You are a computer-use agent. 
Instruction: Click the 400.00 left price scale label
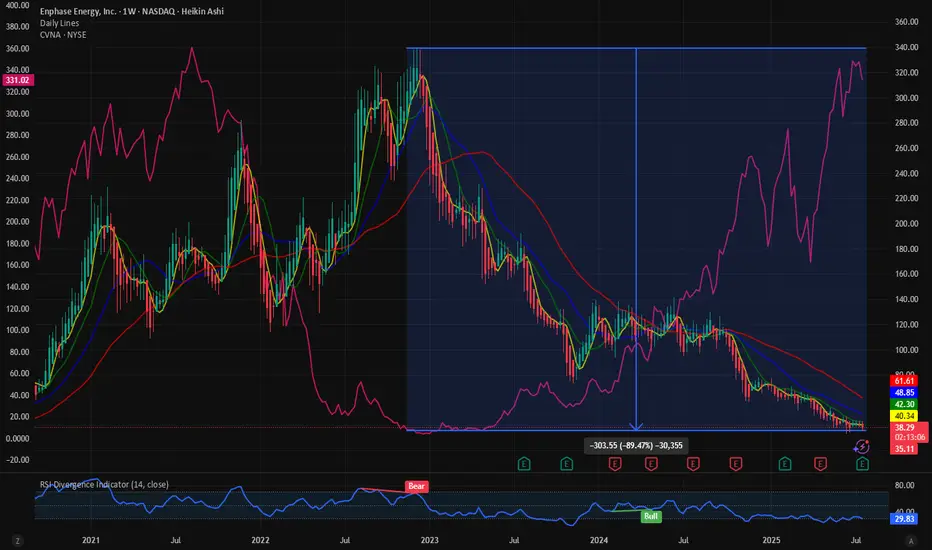tap(17, 5)
